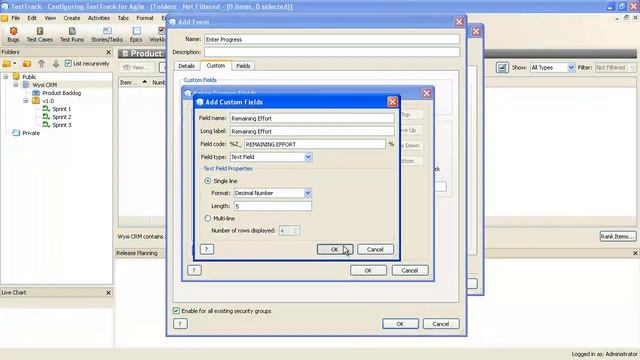Close the Release Planning panel
Screen dimensions: 640x360
[635, 253]
